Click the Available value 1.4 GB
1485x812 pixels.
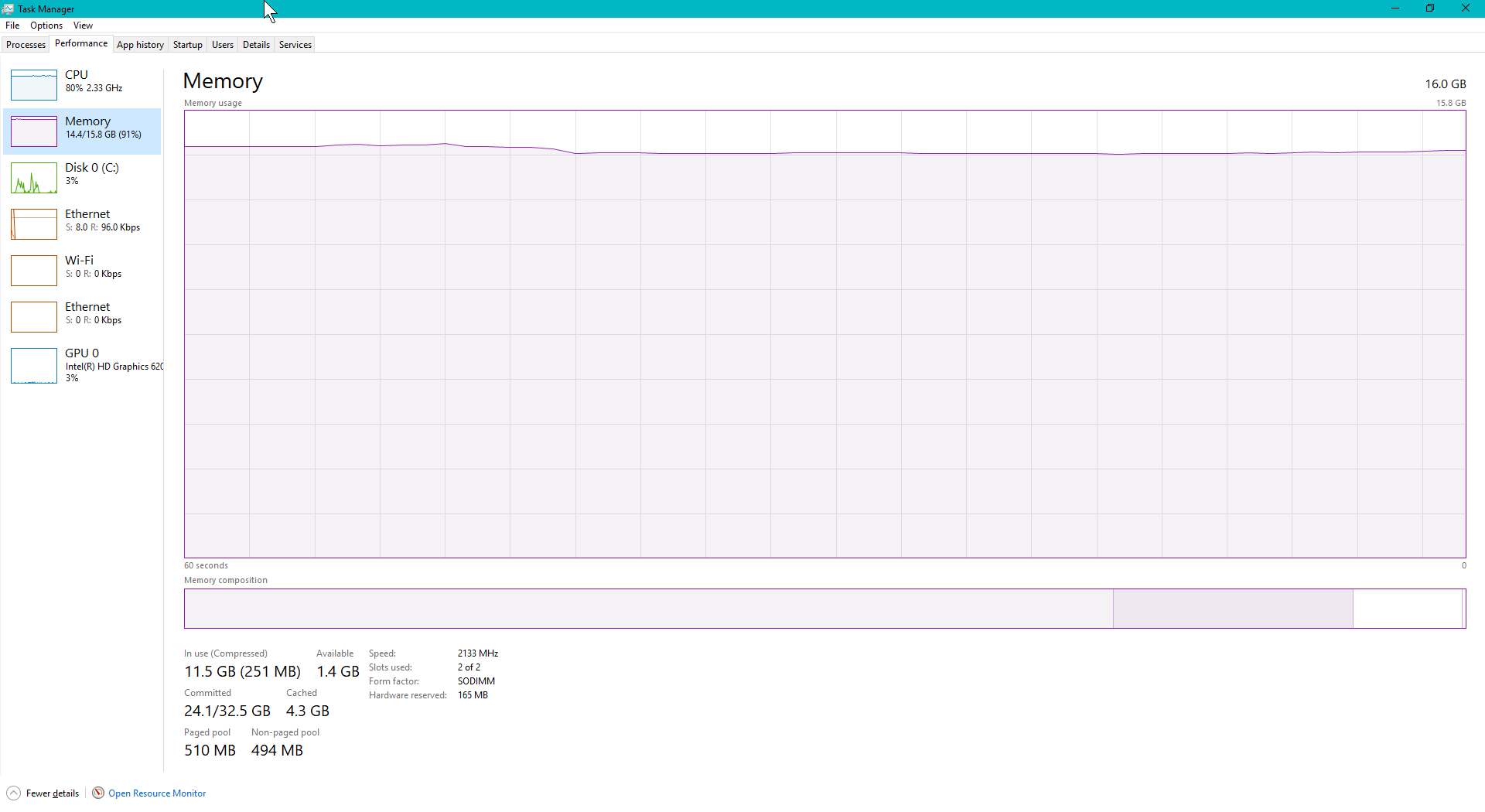click(x=338, y=672)
